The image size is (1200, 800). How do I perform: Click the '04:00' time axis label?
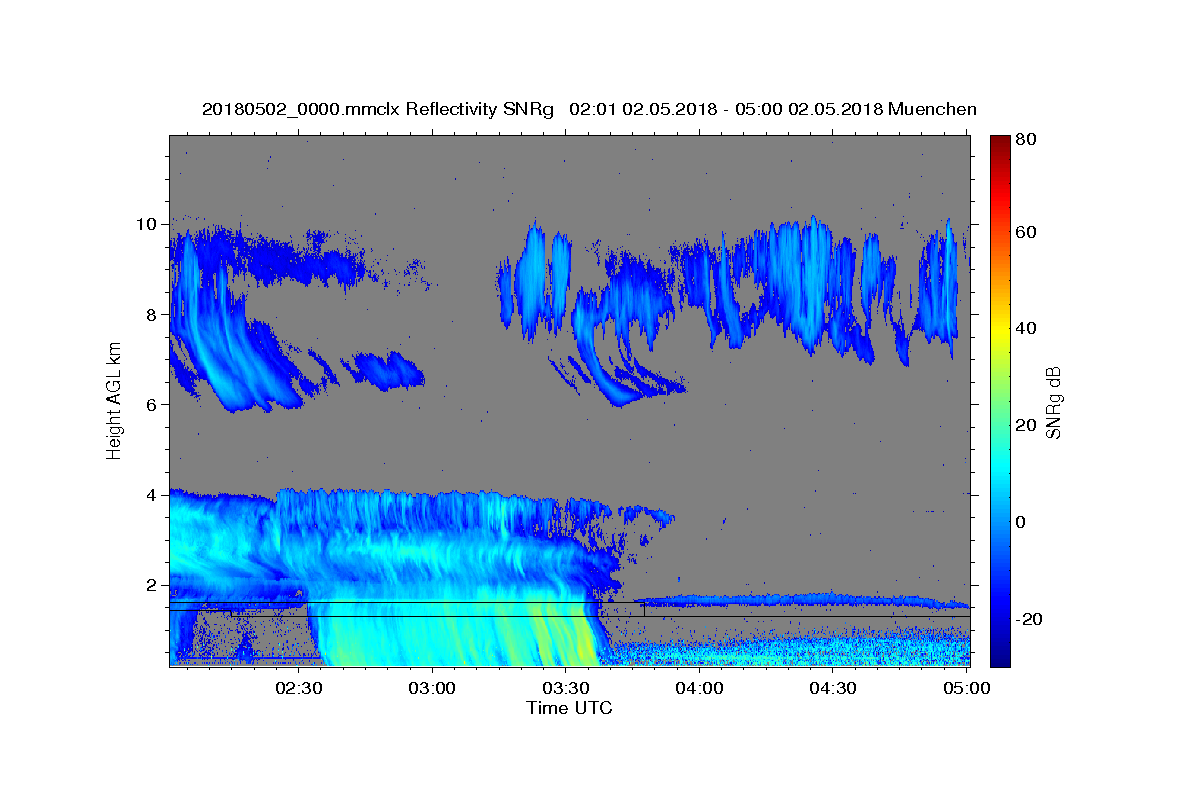(699, 688)
